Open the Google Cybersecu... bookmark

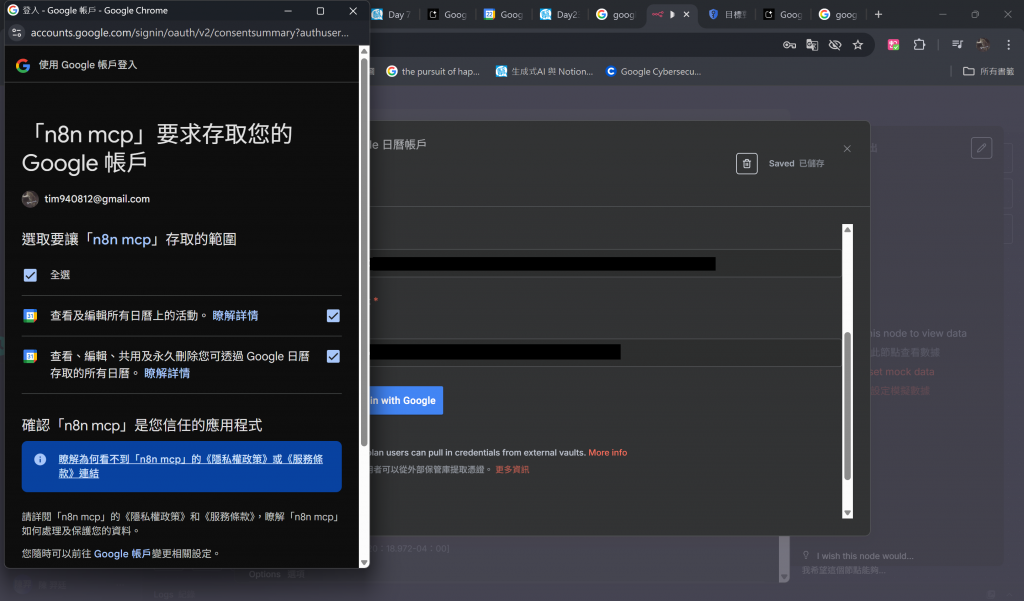[x=653, y=72]
